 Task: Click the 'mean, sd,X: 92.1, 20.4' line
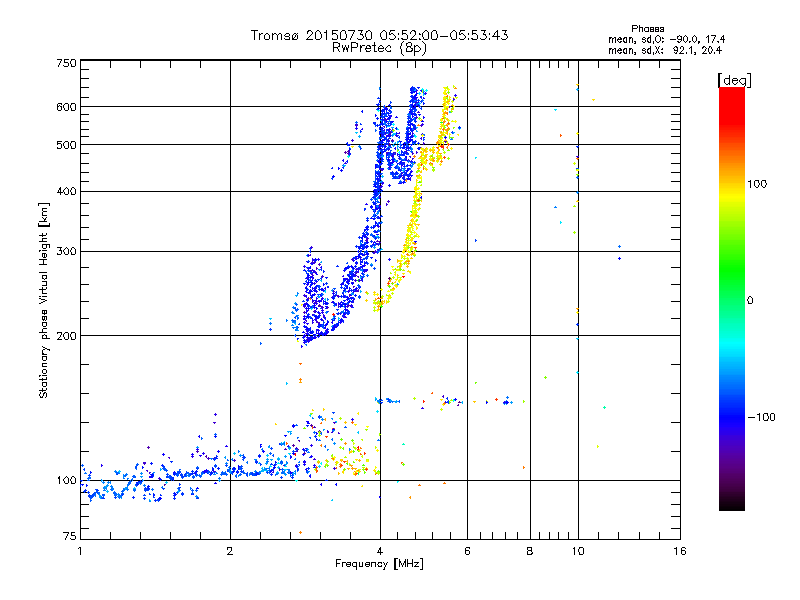pyautogui.click(x=665, y=50)
